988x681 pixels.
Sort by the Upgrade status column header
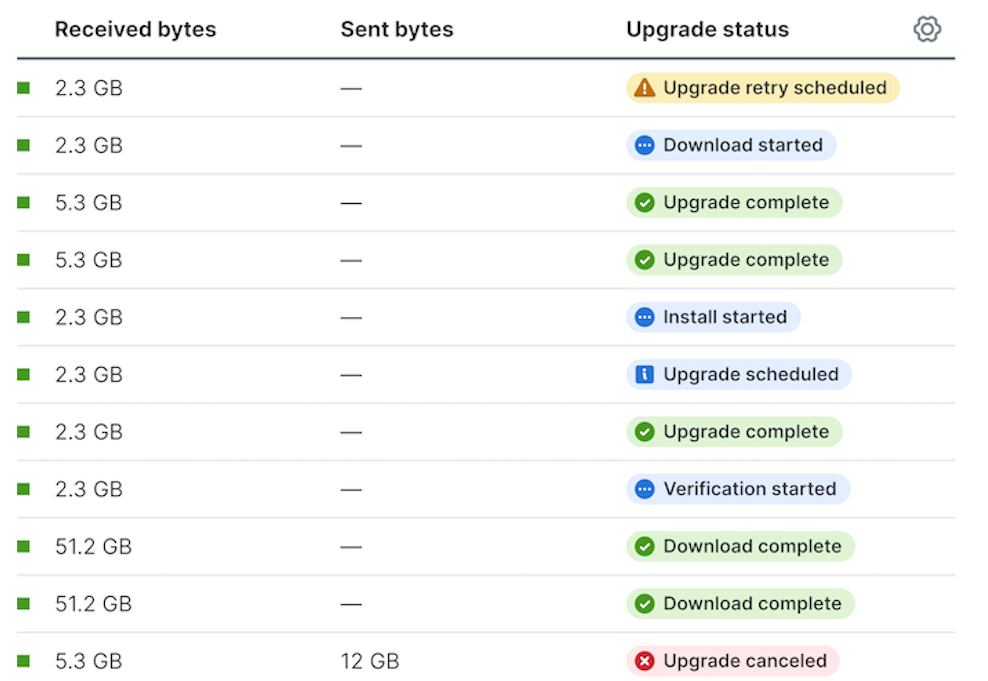(x=707, y=29)
